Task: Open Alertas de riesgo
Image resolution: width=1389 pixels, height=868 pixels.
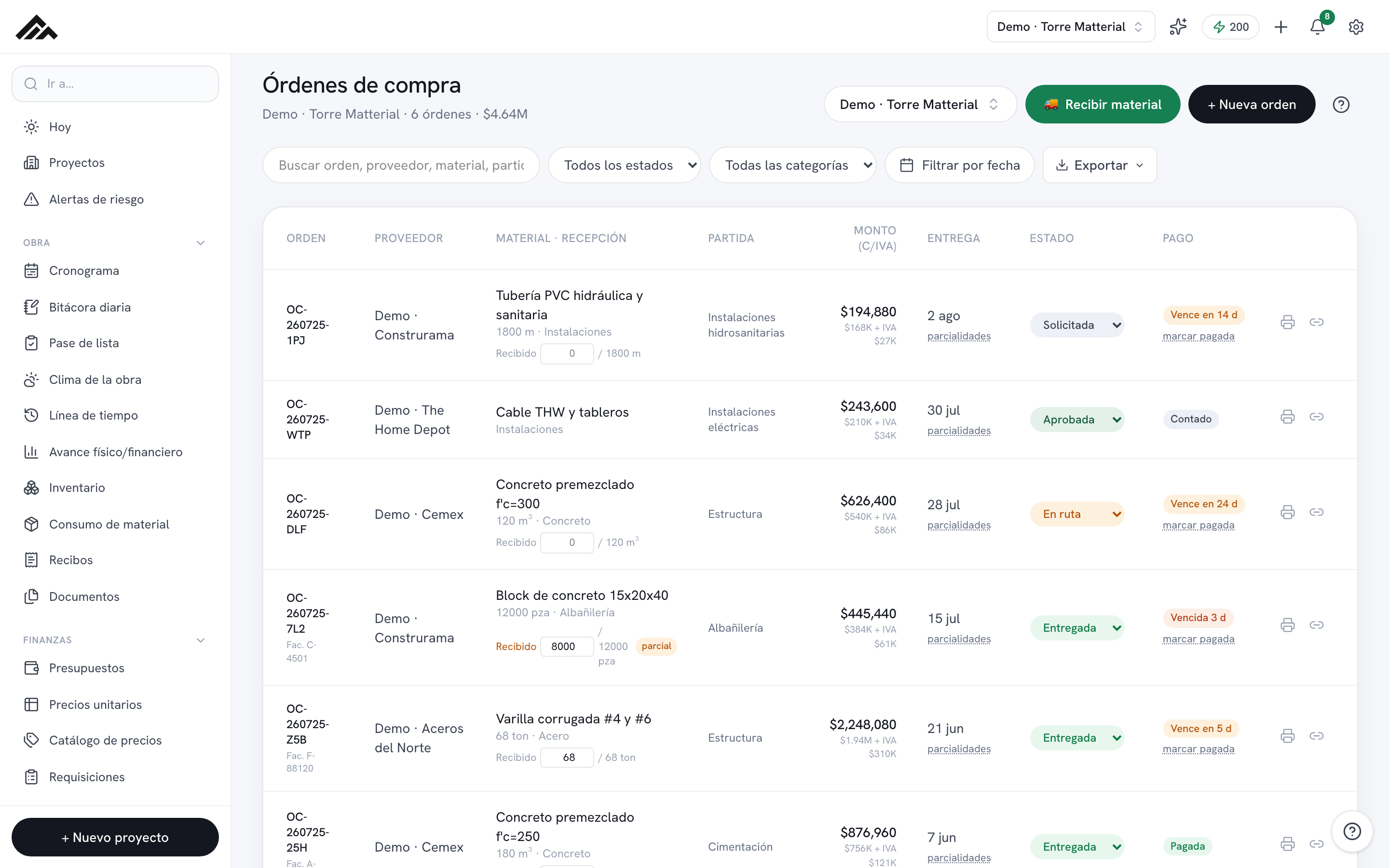Action: [x=115, y=199]
